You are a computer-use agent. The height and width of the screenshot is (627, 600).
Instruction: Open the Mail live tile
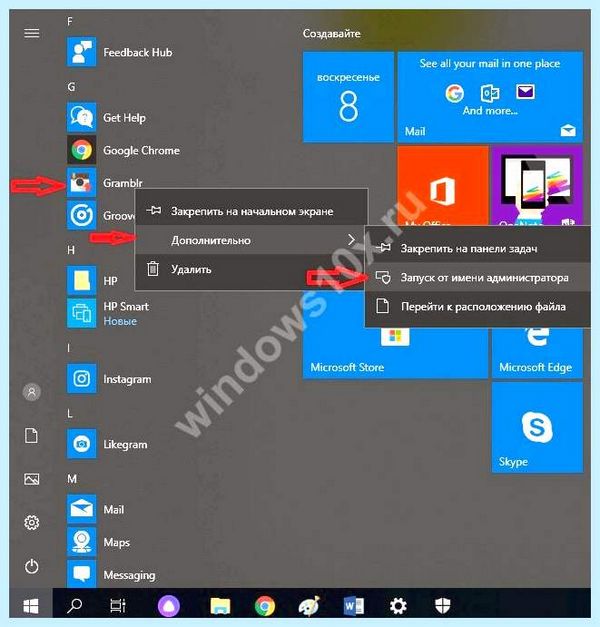tap(490, 96)
